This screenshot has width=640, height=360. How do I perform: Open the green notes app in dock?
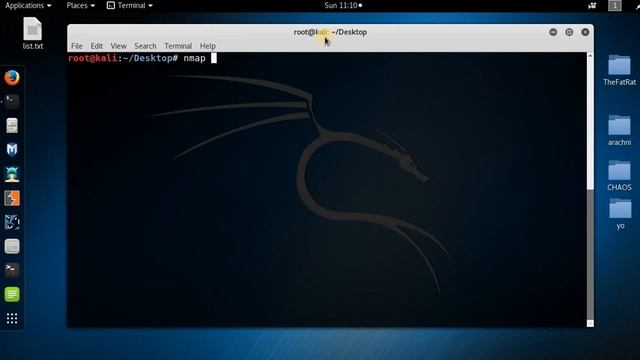point(12,294)
